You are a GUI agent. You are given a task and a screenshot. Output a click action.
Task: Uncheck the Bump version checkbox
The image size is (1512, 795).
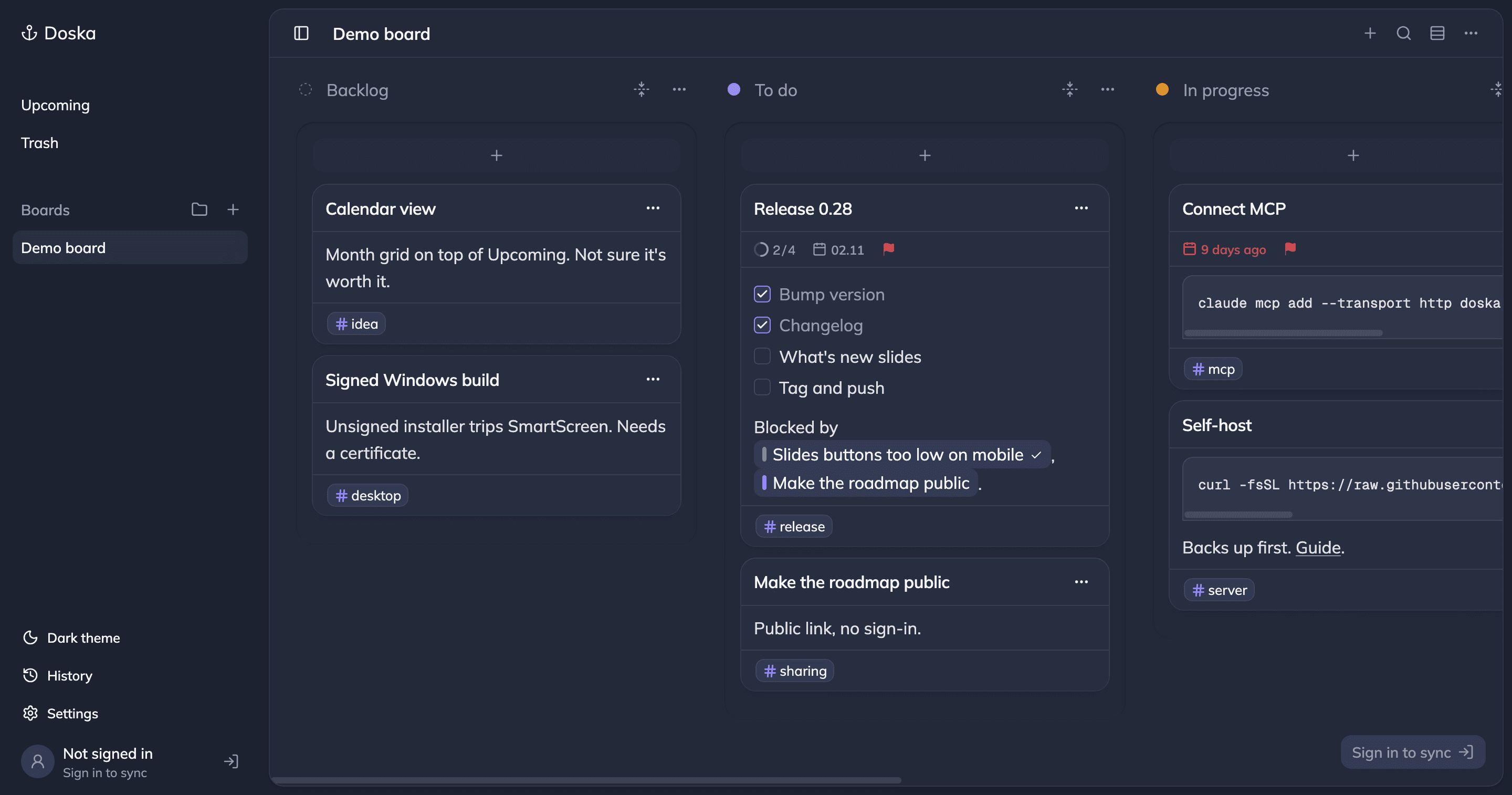(x=762, y=294)
